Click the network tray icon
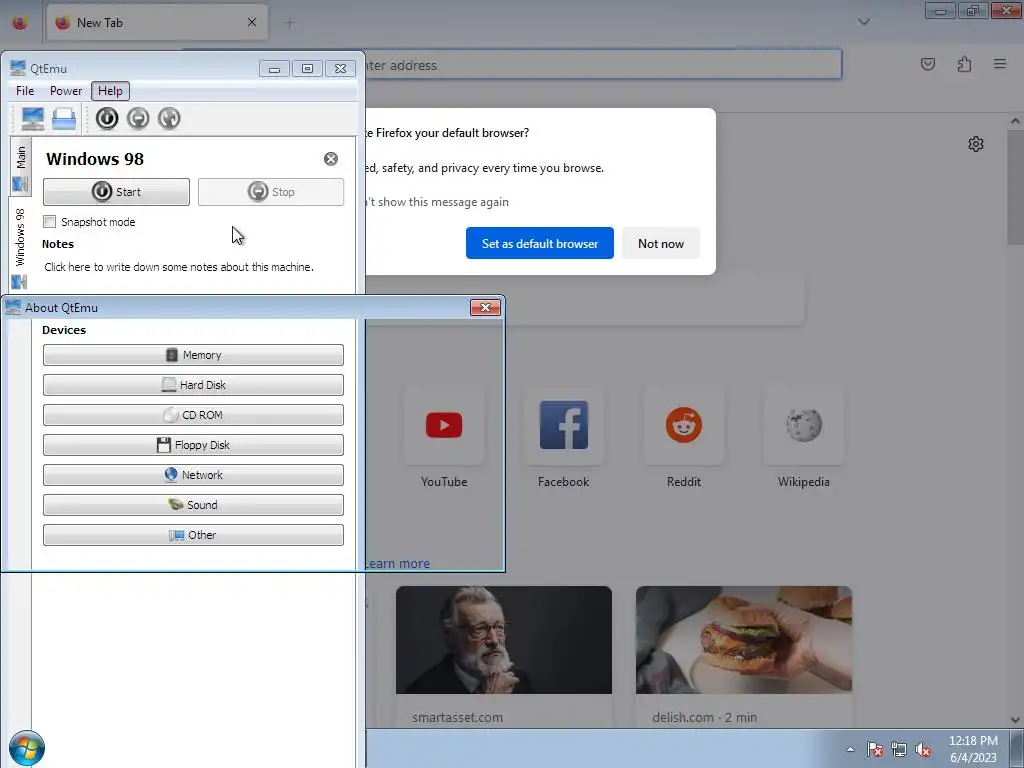Viewport: 1024px width, 768px height. click(899, 750)
